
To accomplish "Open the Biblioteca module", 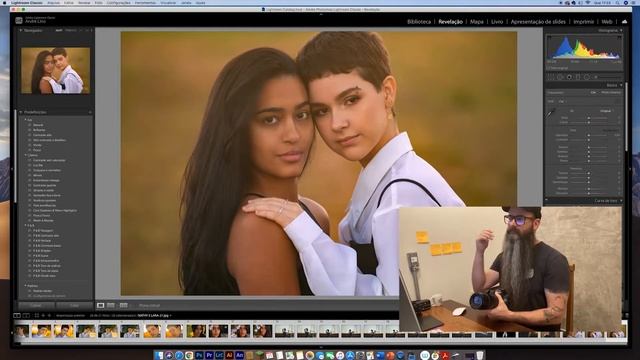I will (x=419, y=22).
